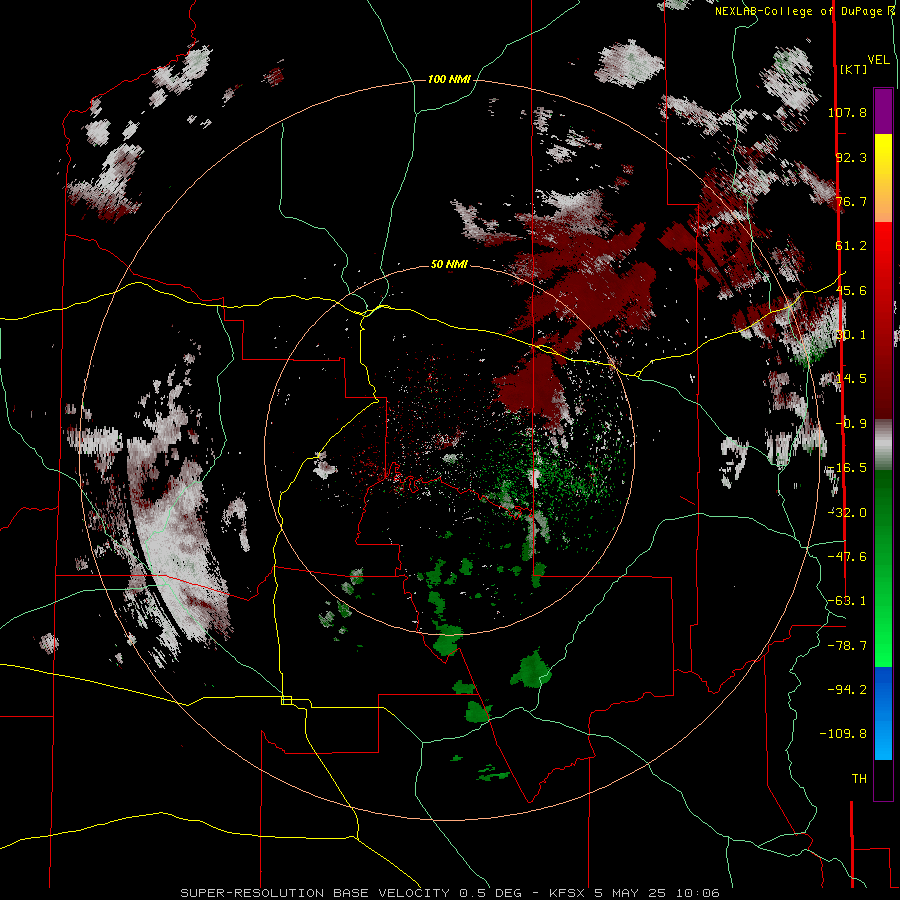The width and height of the screenshot is (900, 900).
Task: Select the -0.9 velocity scale label
Action: tap(851, 424)
